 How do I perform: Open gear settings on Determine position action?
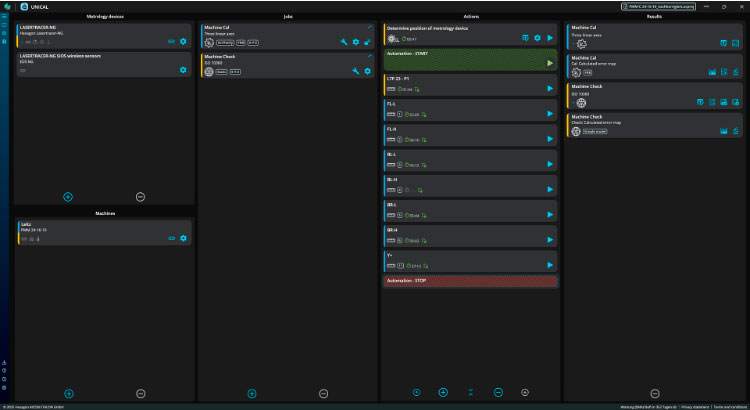coord(537,38)
